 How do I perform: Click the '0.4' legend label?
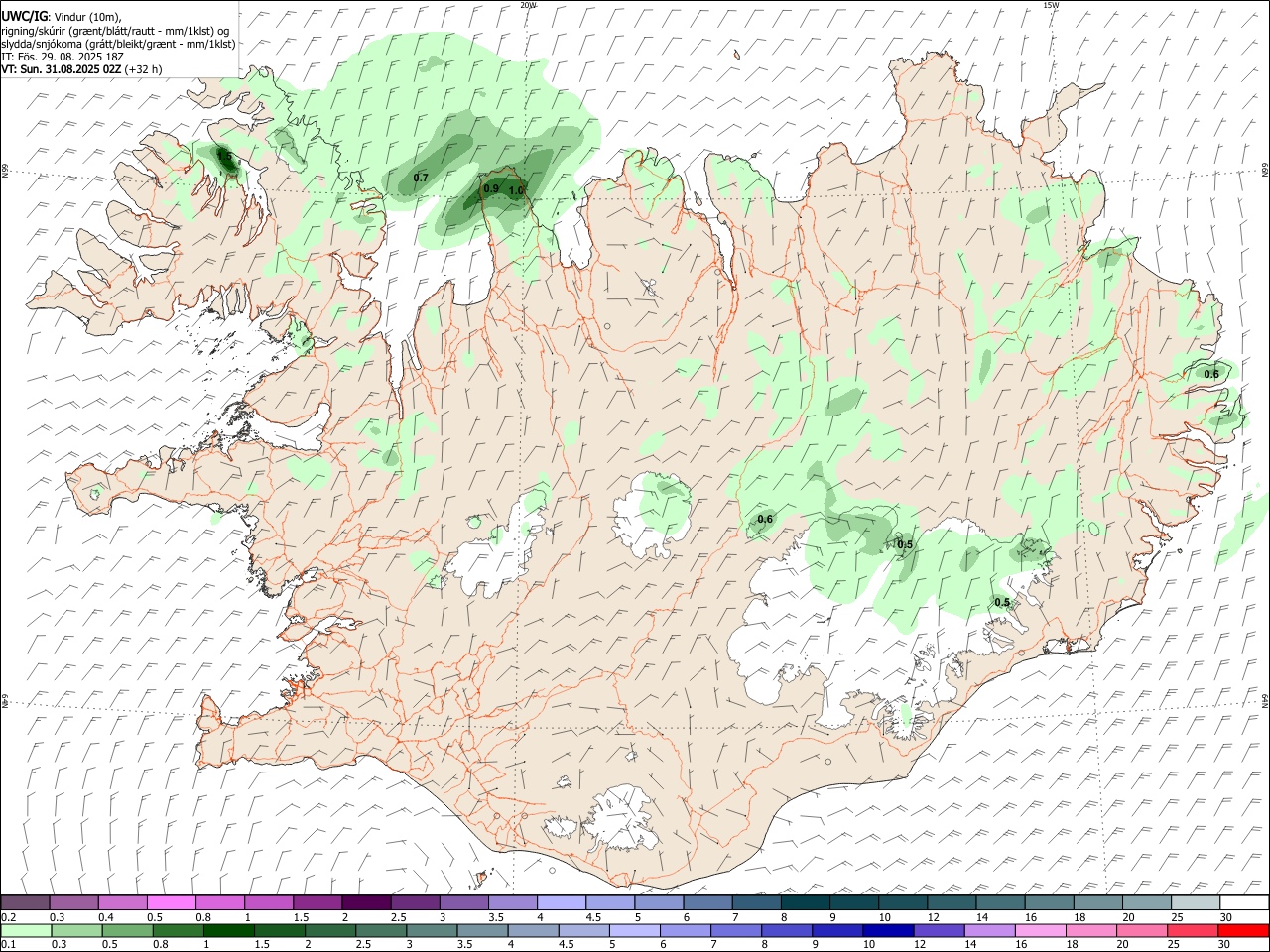(x=106, y=917)
